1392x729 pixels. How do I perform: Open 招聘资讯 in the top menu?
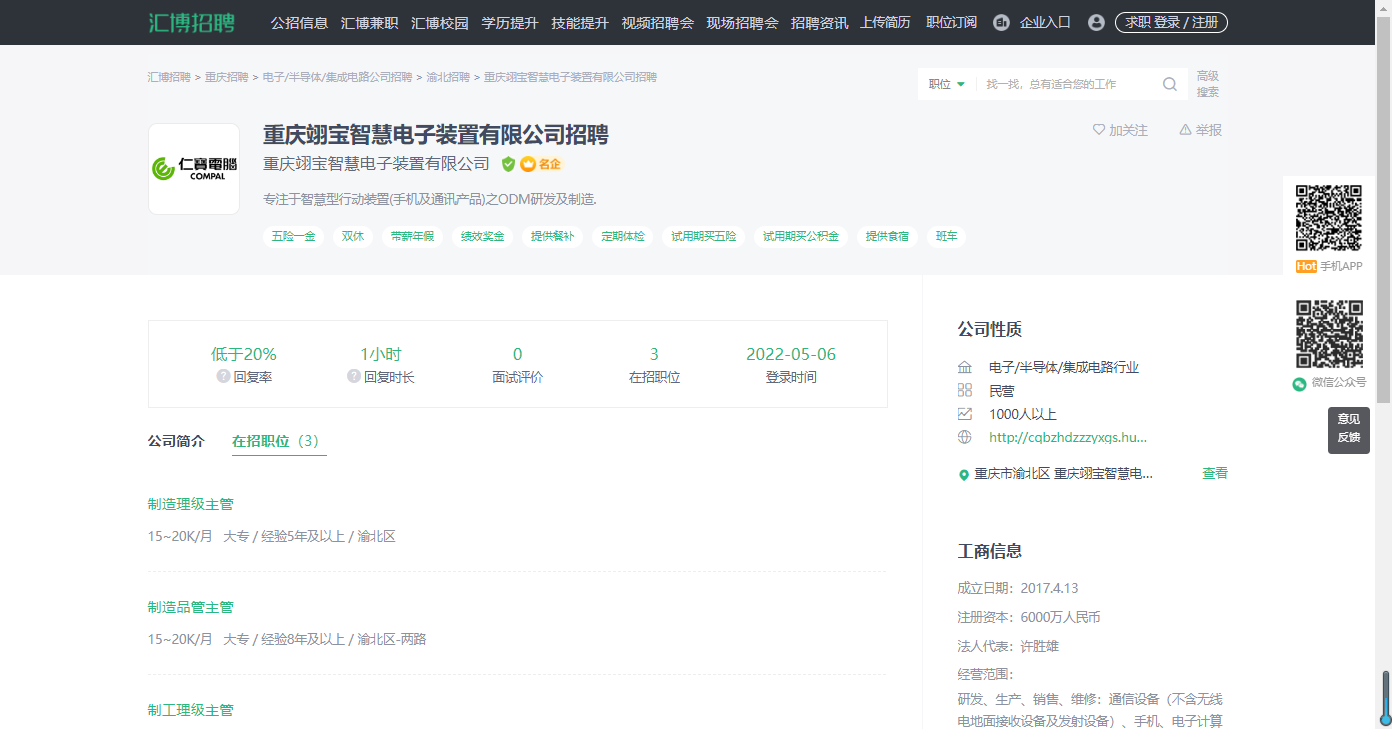pyautogui.click(x=819, y=22)
